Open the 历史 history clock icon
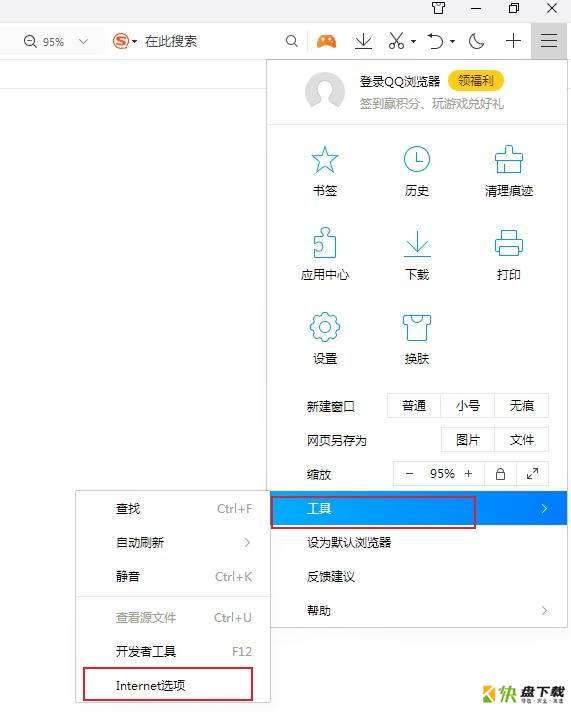571x712 pixels. pyautogui.click(x=417, y=159)
